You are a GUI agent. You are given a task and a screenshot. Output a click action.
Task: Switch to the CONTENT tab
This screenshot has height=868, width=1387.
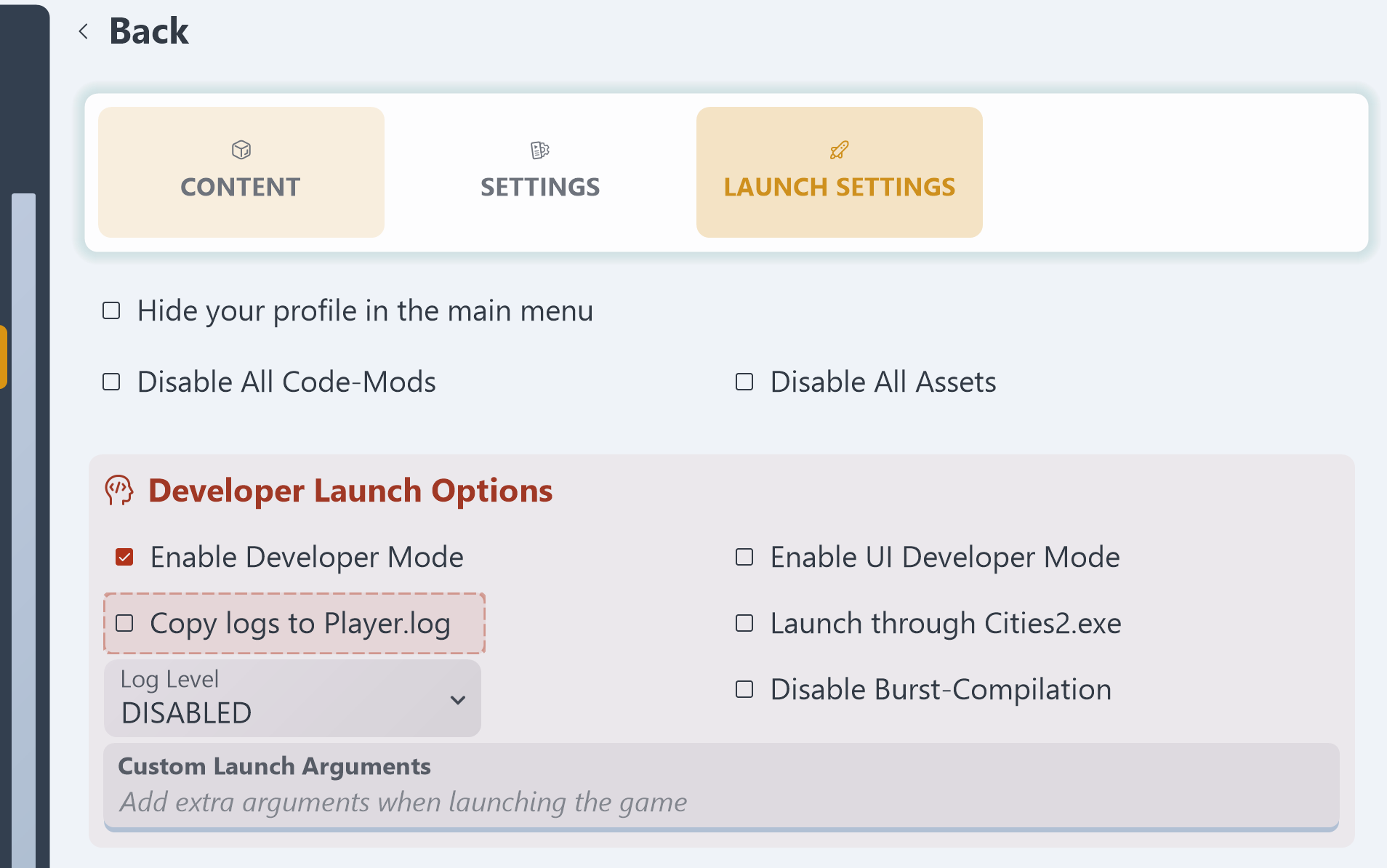241,173
